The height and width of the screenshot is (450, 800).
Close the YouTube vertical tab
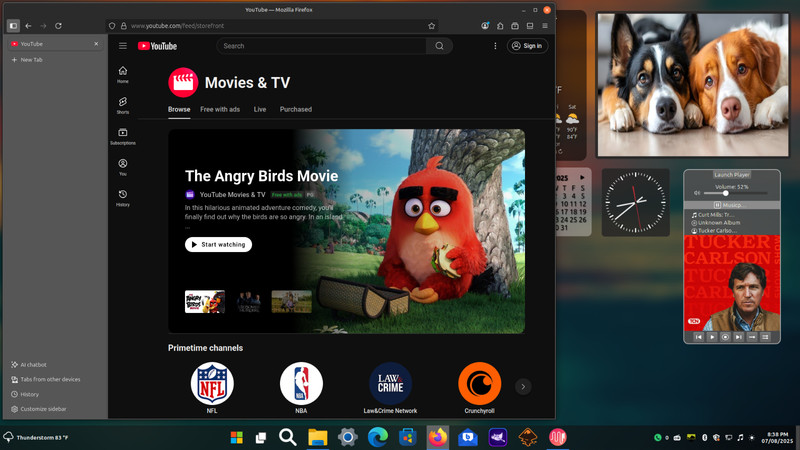[96, 44]
